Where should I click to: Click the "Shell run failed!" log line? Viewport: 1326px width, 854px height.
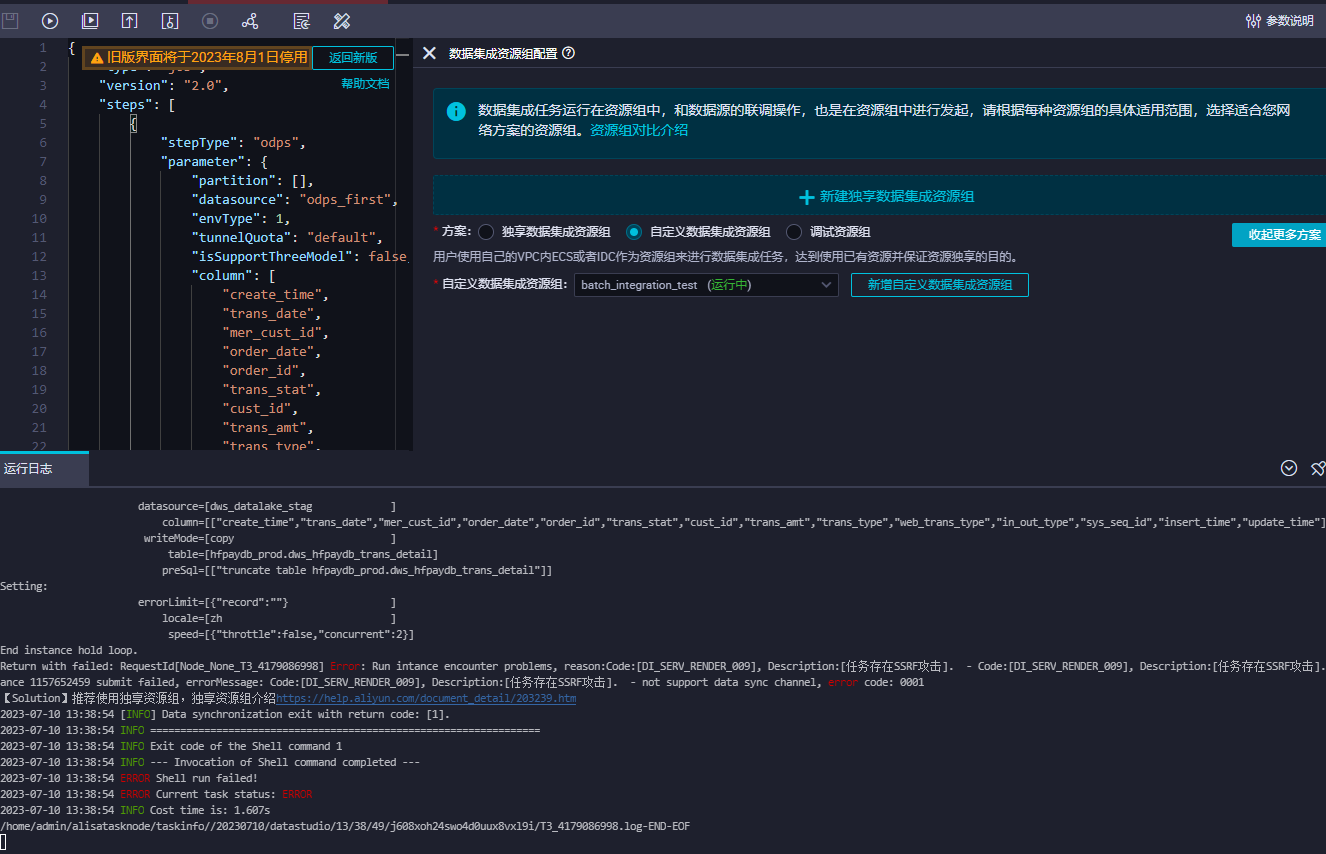pos(129,778)
